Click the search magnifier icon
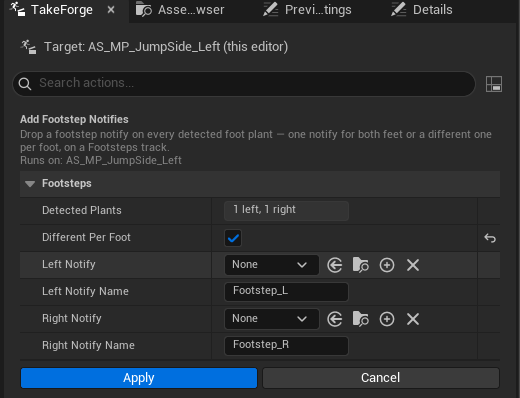 point(25,84)
